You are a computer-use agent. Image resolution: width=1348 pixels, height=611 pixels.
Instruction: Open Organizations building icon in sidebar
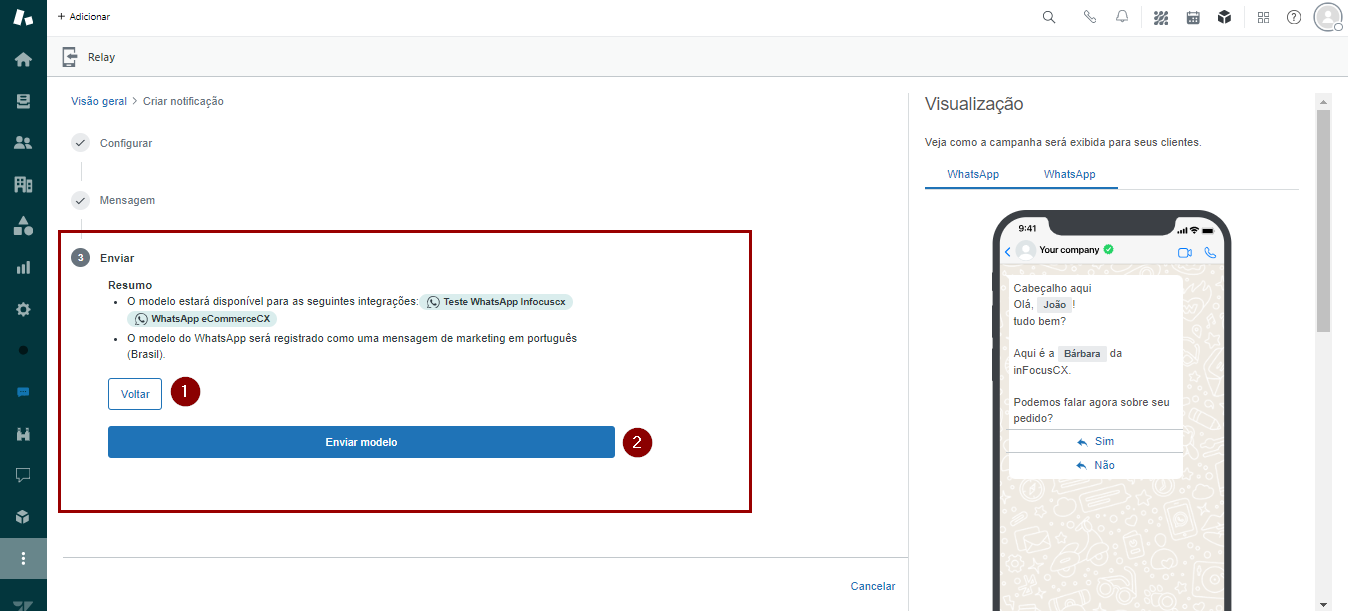[23, 184]
